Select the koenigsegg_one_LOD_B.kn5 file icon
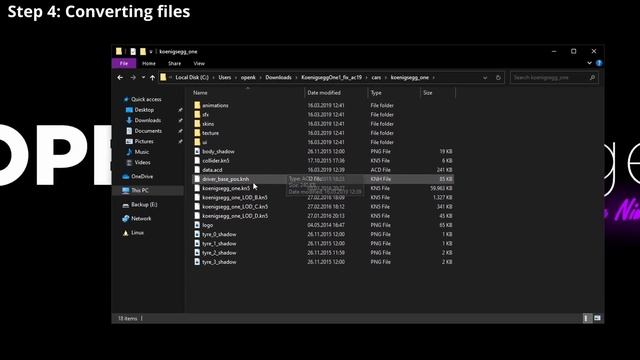 197,198
